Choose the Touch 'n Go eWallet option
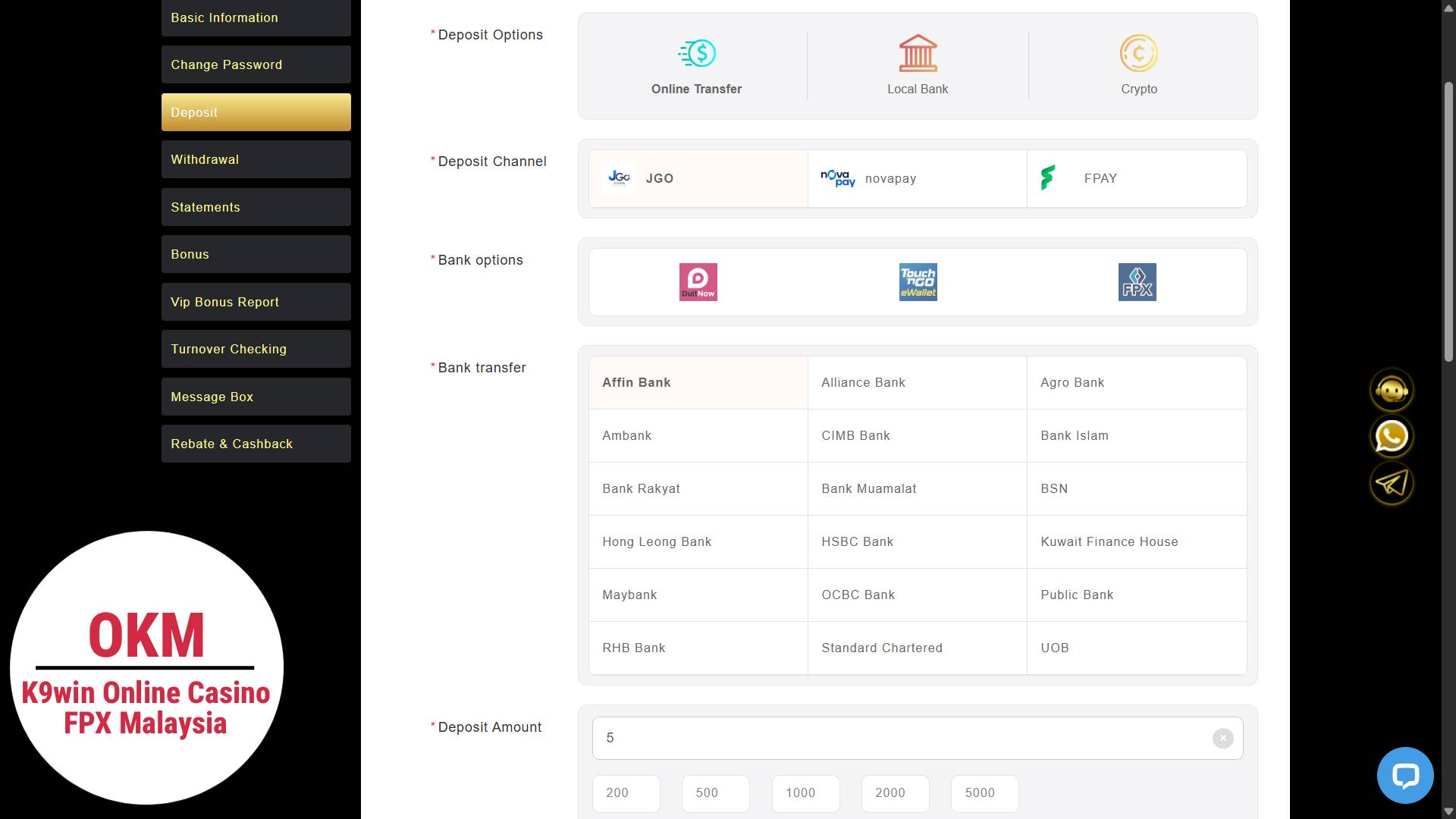This screenshot has height=819, width=1456. click(x=918, y=282)
